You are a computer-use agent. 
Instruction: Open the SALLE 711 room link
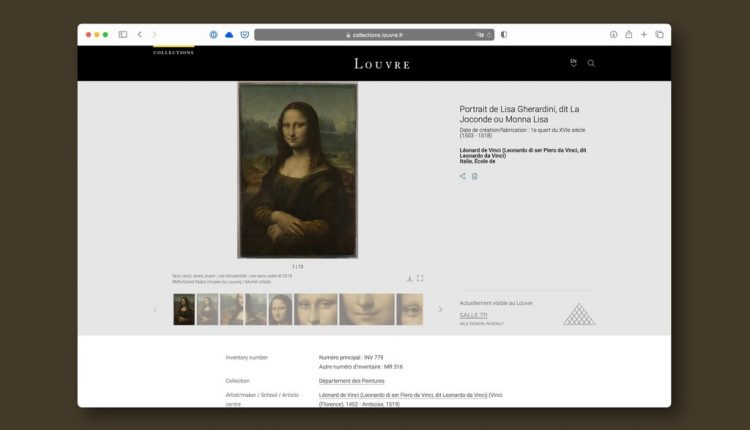pos(473,315)
